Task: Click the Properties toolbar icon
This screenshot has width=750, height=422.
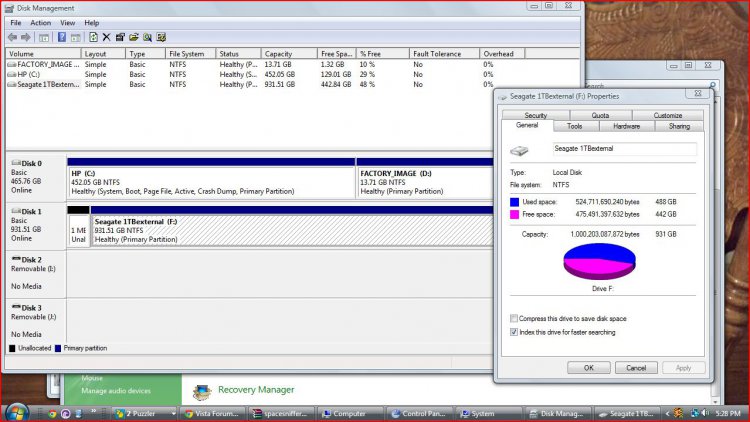Action: click(120, 37)
